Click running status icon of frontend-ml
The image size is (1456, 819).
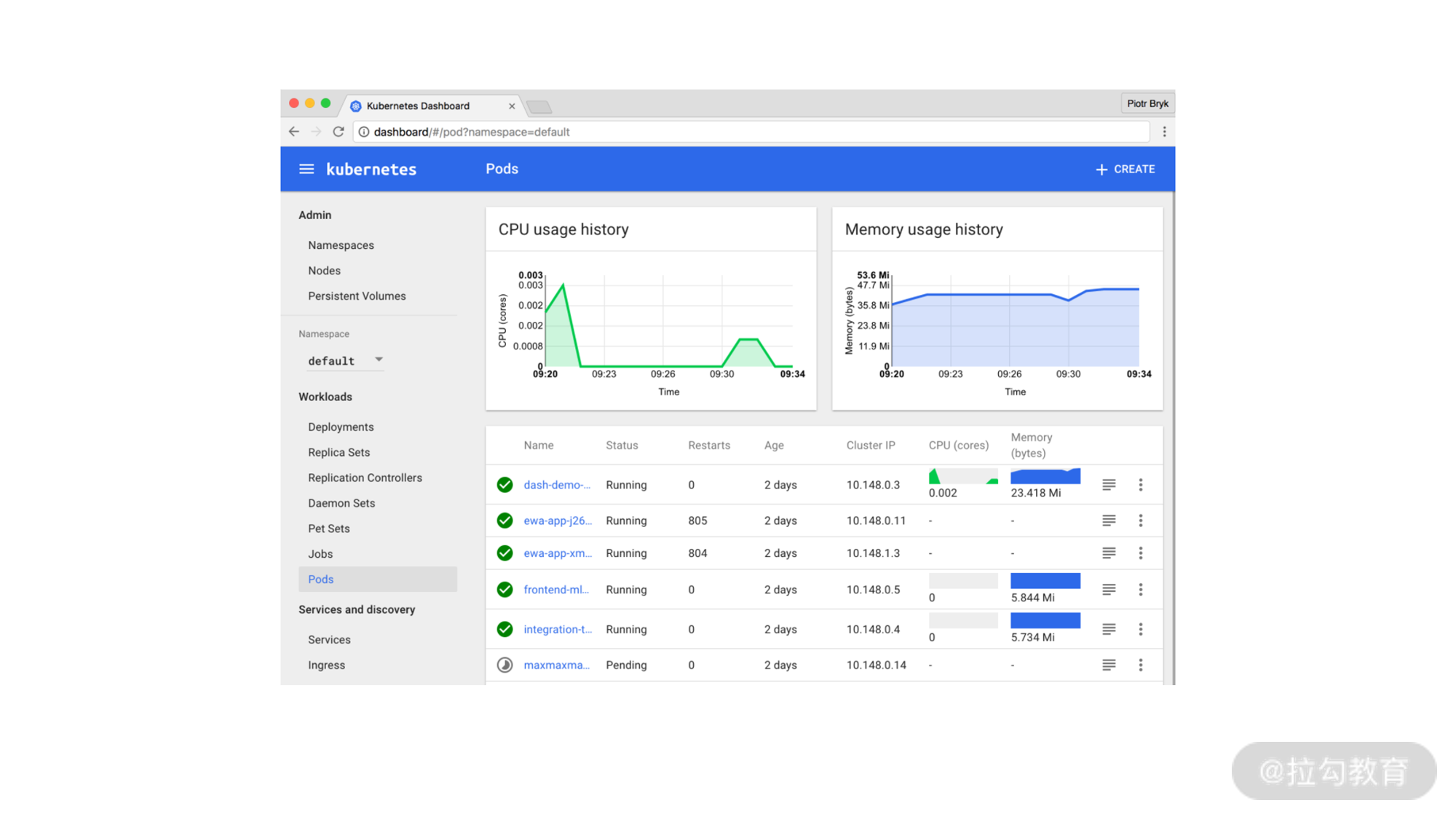pos(505,590)
